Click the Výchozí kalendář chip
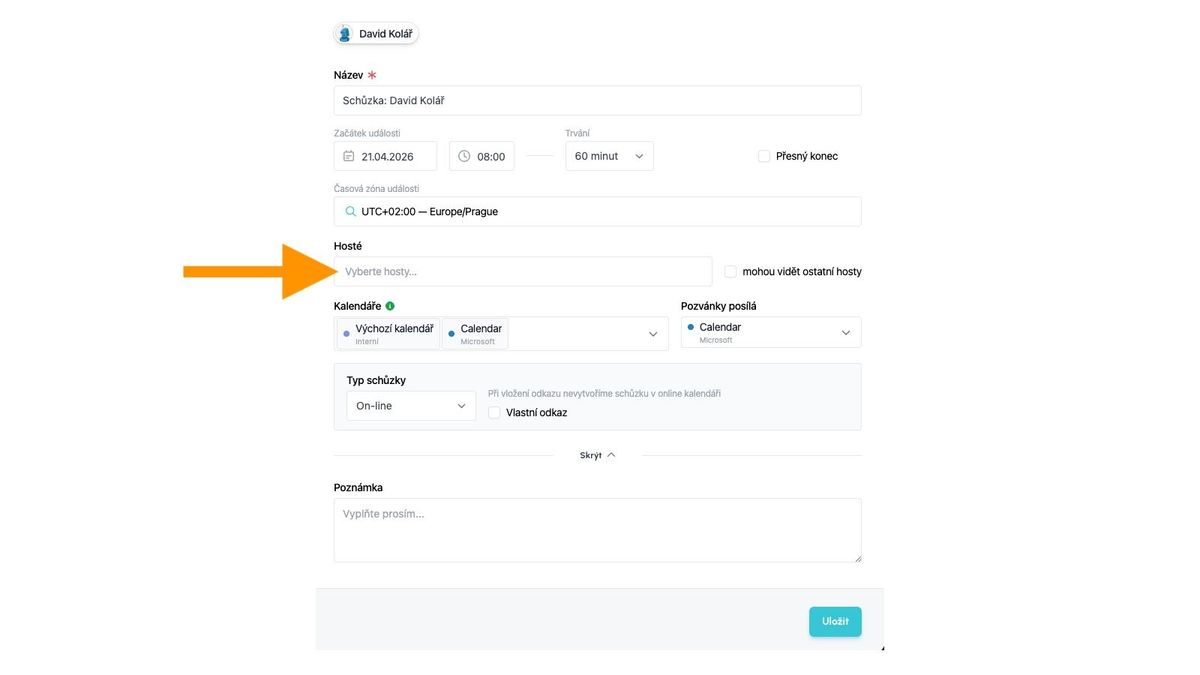1200x675 pixels. click(389, 333)
